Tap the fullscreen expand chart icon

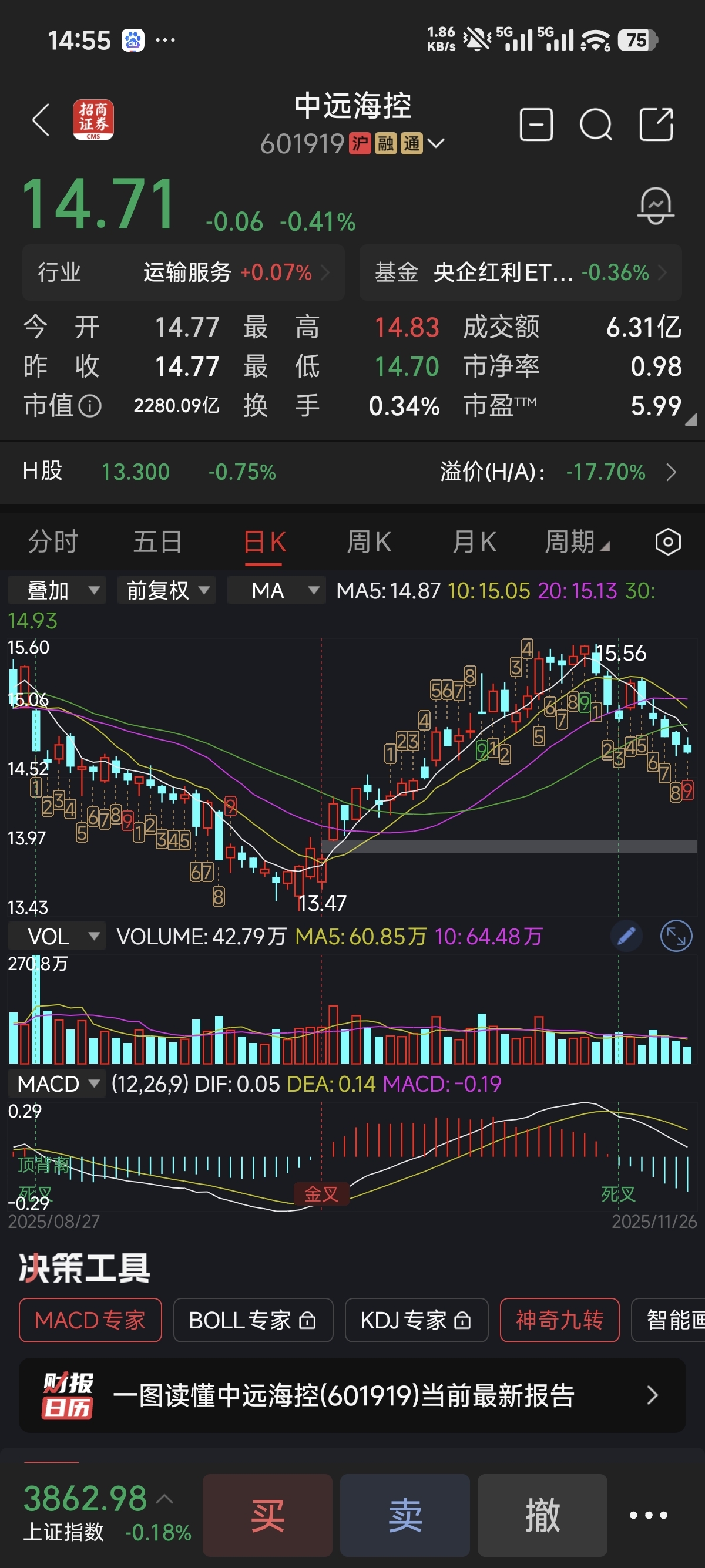(676, 936)
